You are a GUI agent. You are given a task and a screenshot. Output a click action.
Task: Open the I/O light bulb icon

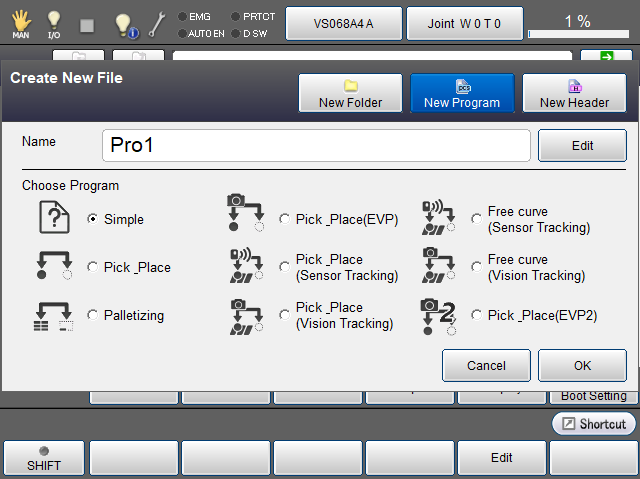54,22
